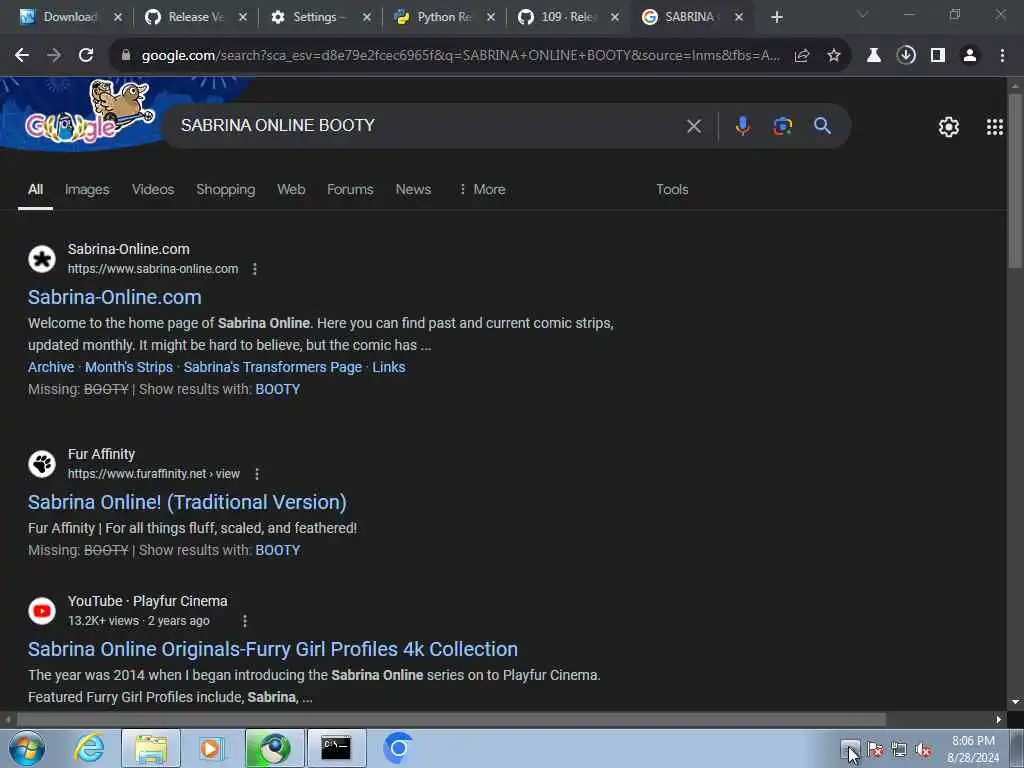Open the Month's Strips sitelink
Viewport: 1024px width, 768px height.
129,367
